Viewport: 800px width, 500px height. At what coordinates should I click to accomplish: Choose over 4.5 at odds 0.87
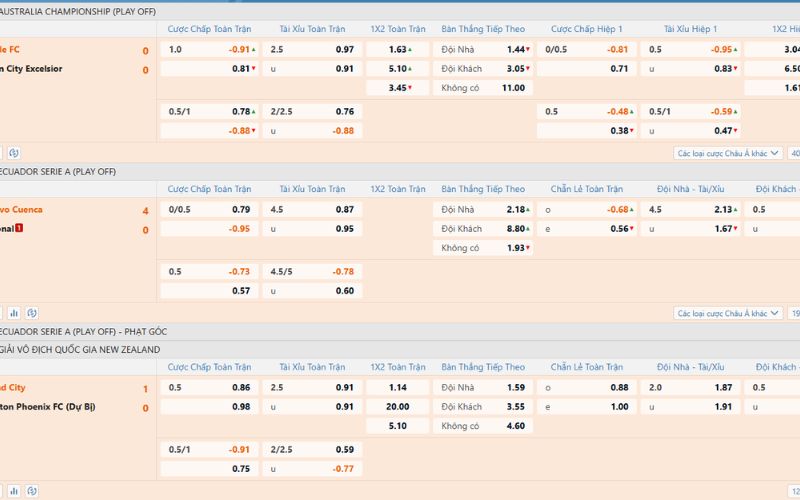[344, 210]
